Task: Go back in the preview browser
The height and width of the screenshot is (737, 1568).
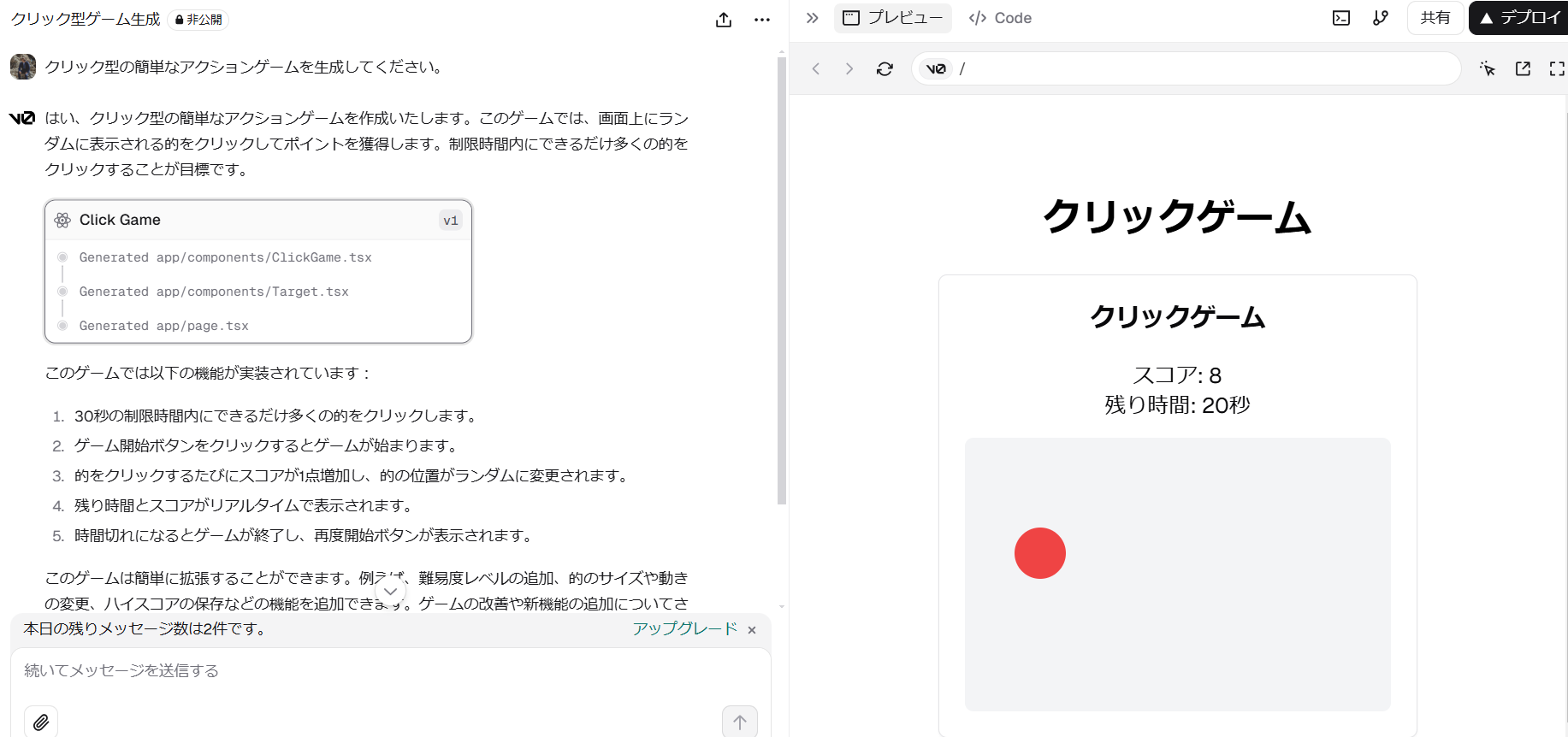Action: pos(816,68)
